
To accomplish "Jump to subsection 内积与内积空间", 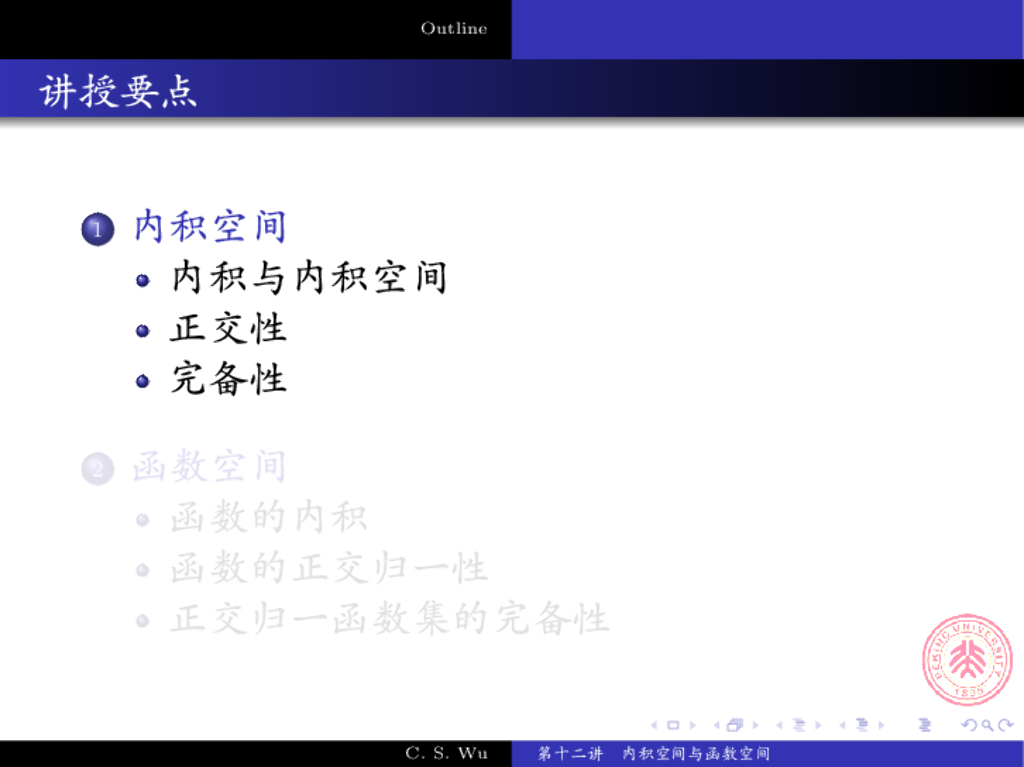I will (x=309, y=278).
